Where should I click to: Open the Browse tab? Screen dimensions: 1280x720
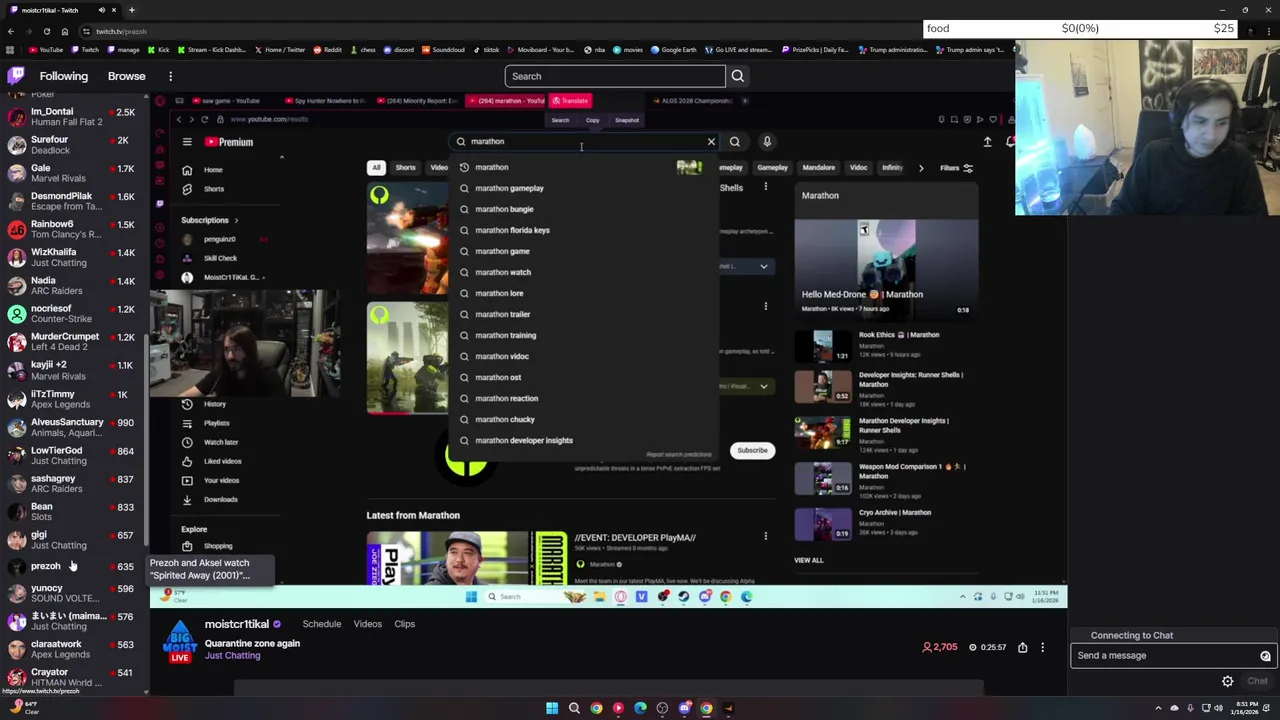click(126, 76)
